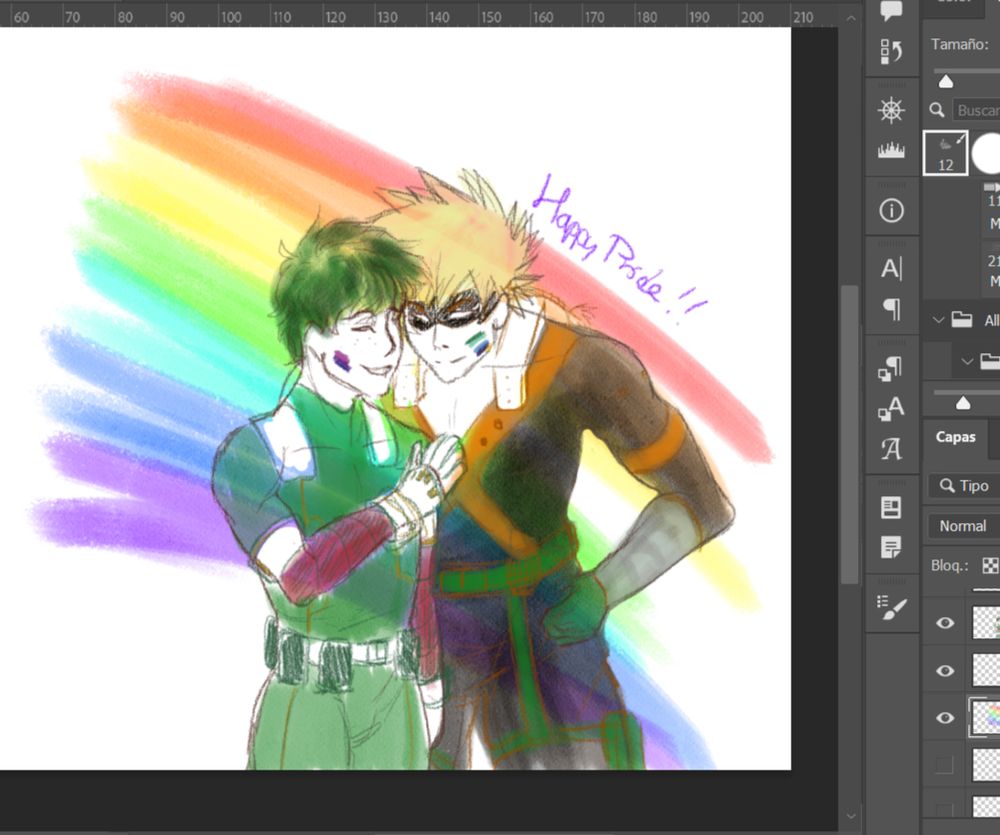Click the Buscar brush search field
This screenshot has height=835, width=1000.
(976, 110)
